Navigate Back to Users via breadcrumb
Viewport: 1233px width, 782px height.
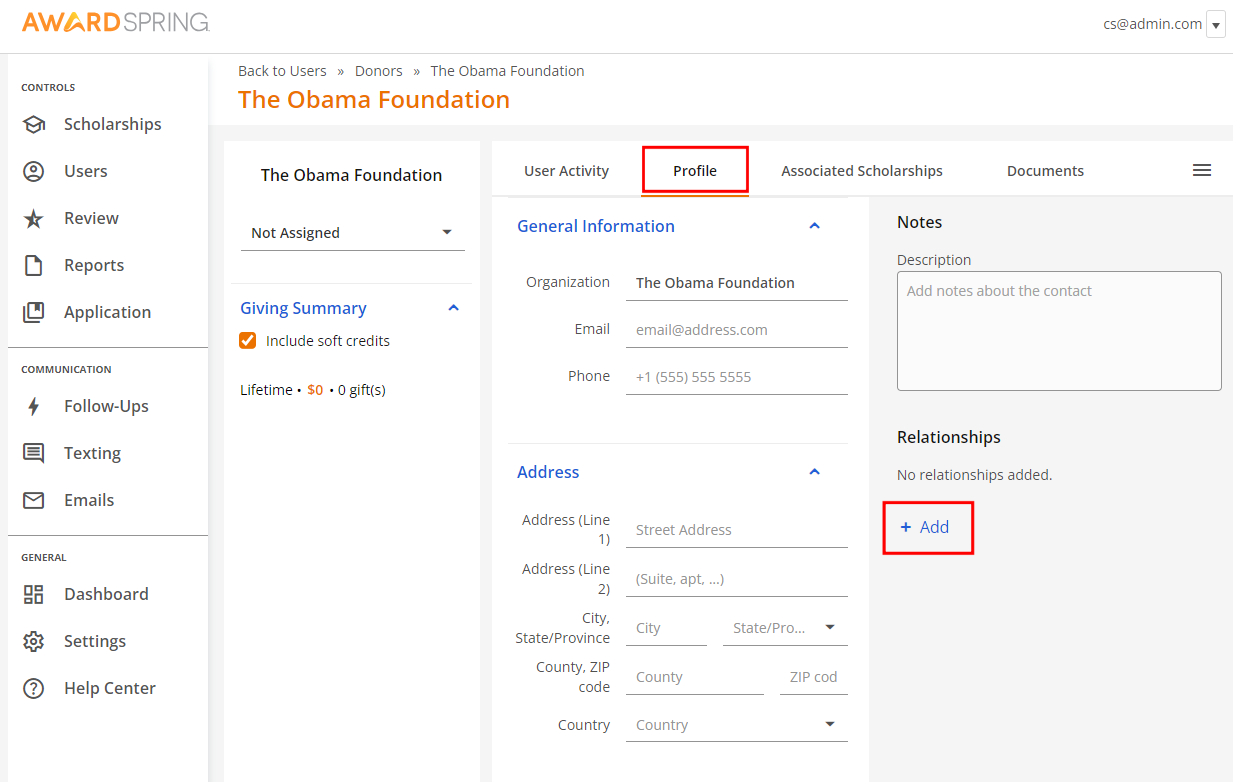pyautogui.click(x=282, y=70)
